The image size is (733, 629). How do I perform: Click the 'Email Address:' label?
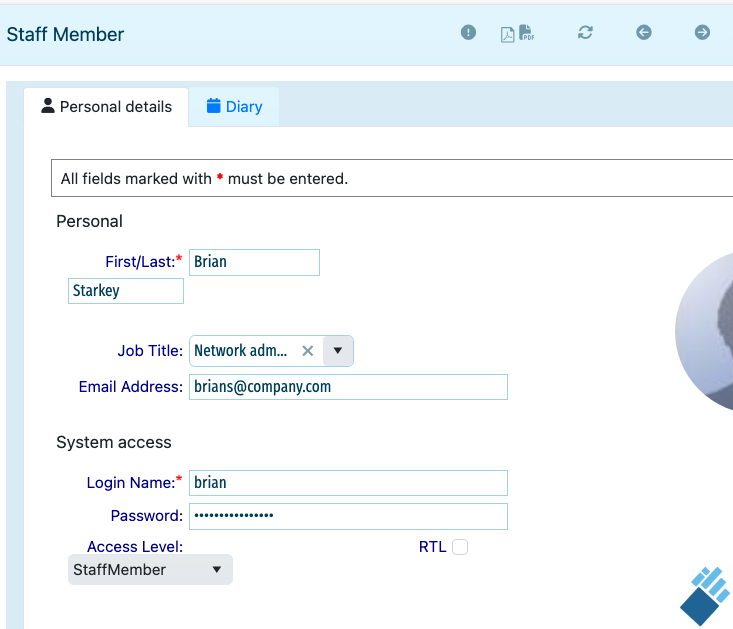(x=131, y=387)
